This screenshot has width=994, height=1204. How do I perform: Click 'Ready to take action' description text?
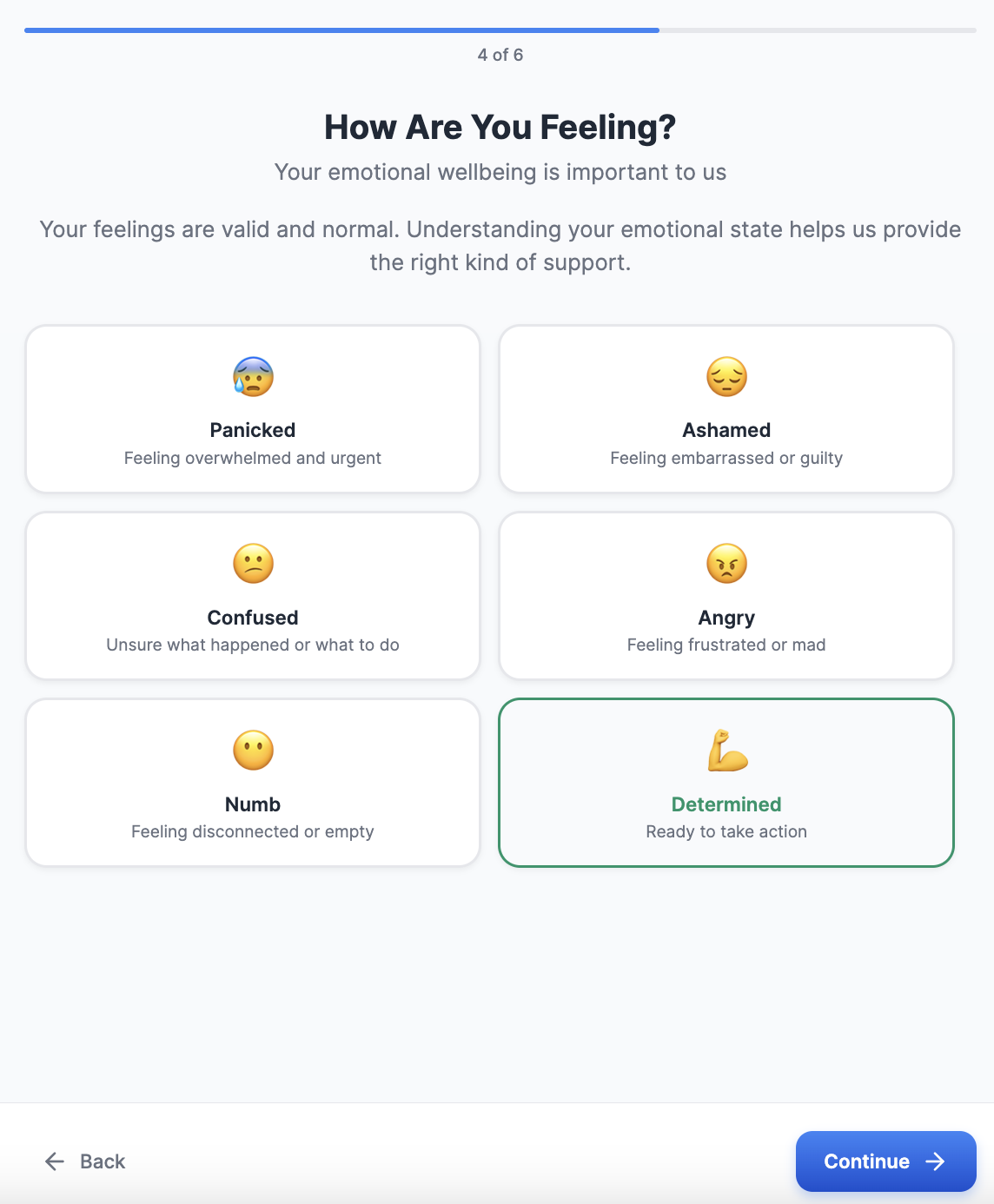tap(726, 831)
